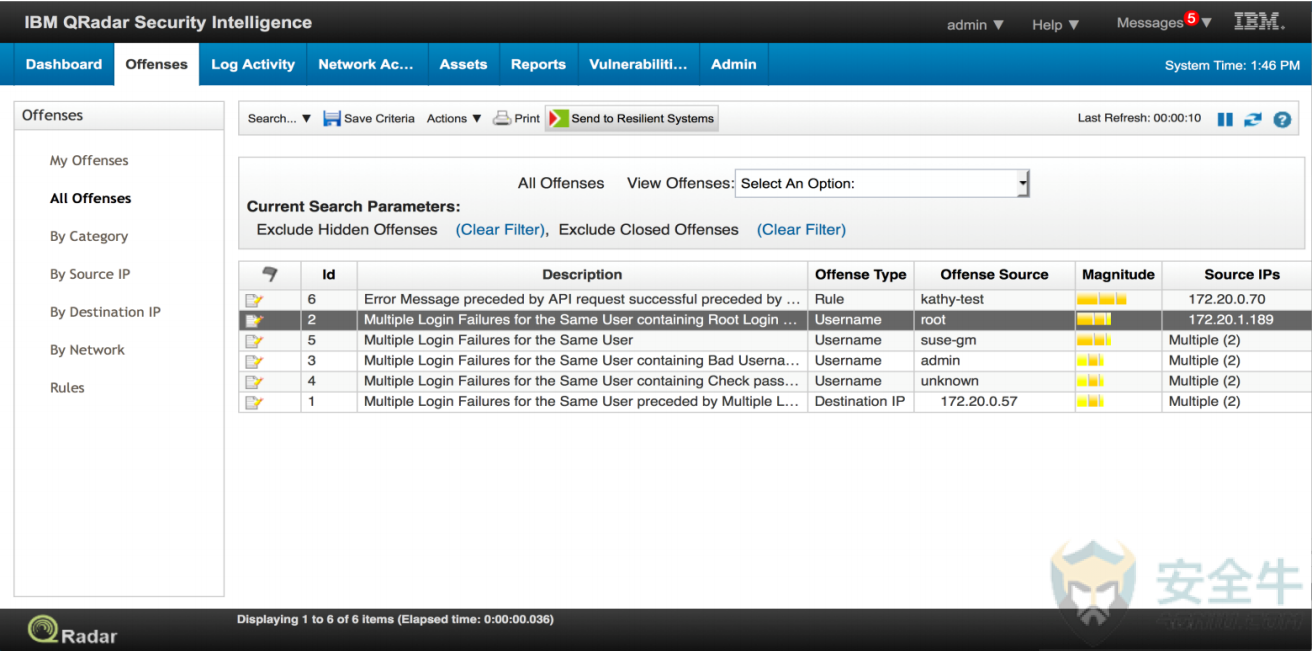Image resolution: width=1314 pixels, height=651 pixels.
Task: Open the Messages dropdown
Action: point(1163,23)
